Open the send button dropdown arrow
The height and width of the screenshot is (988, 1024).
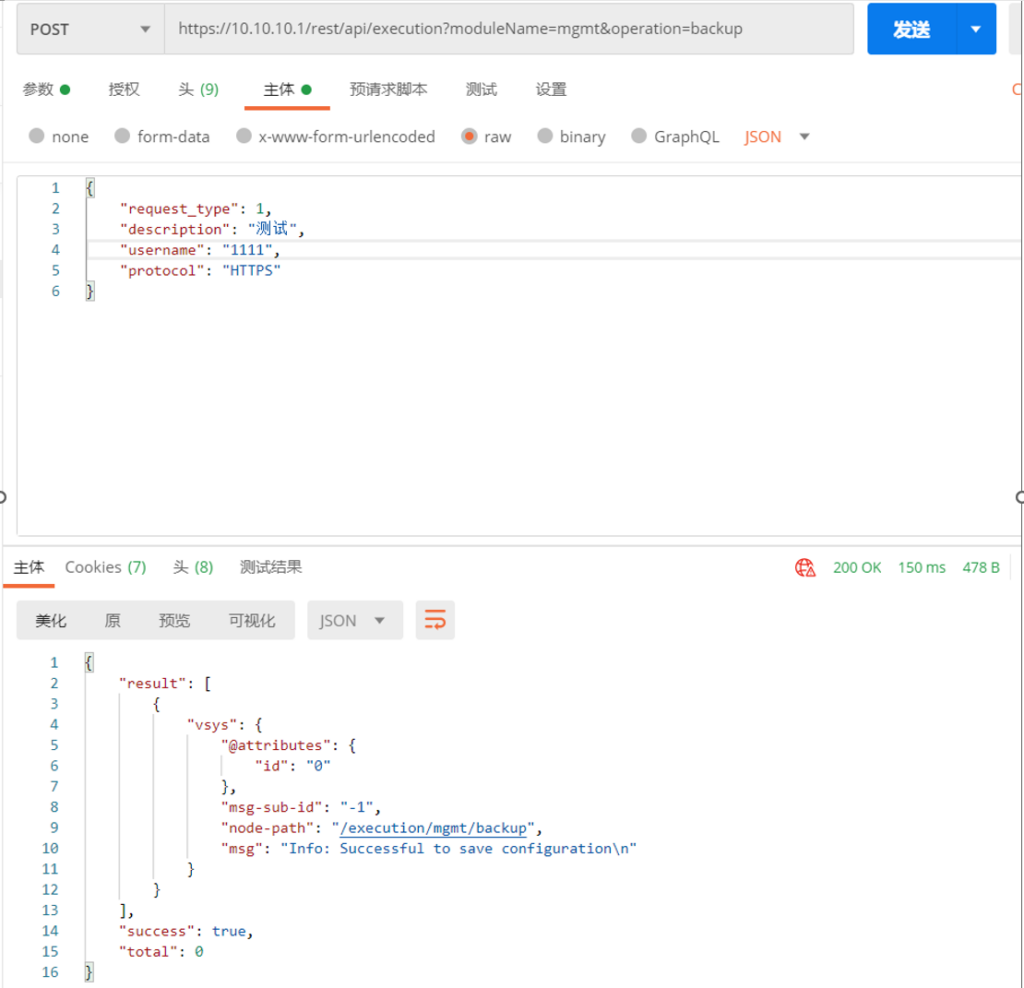click(976, 29)
